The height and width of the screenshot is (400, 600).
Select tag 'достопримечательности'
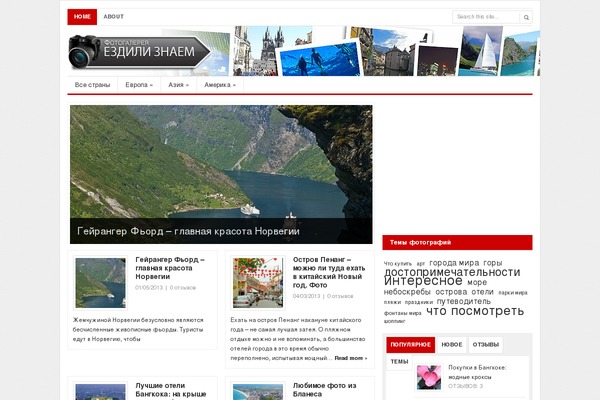452,273
